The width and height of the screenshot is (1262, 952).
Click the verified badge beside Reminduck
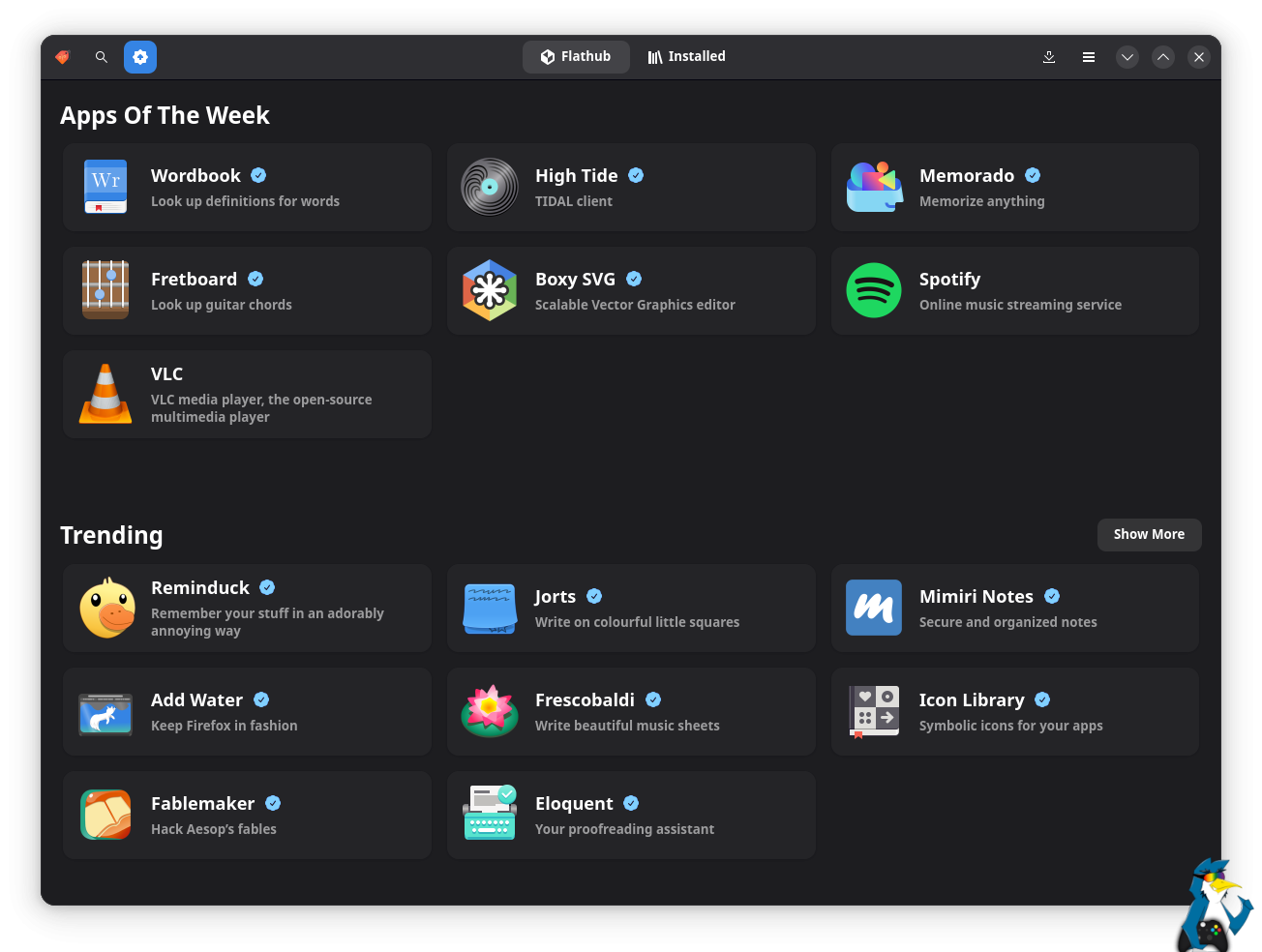pos(267,587)
